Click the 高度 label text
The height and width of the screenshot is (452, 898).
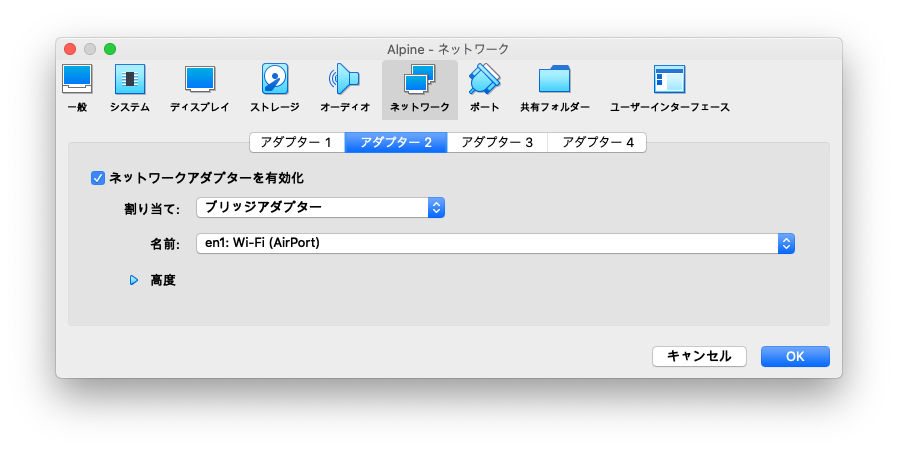click(163, 280)
